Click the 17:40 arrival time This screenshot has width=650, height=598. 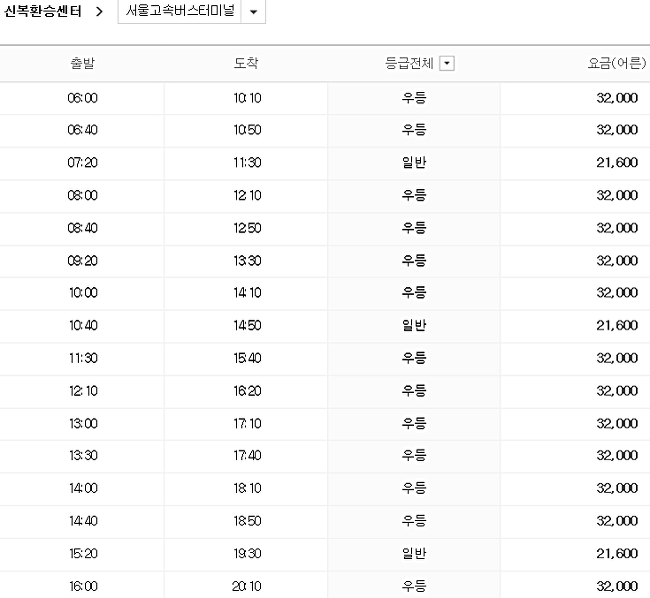(247, 455)
